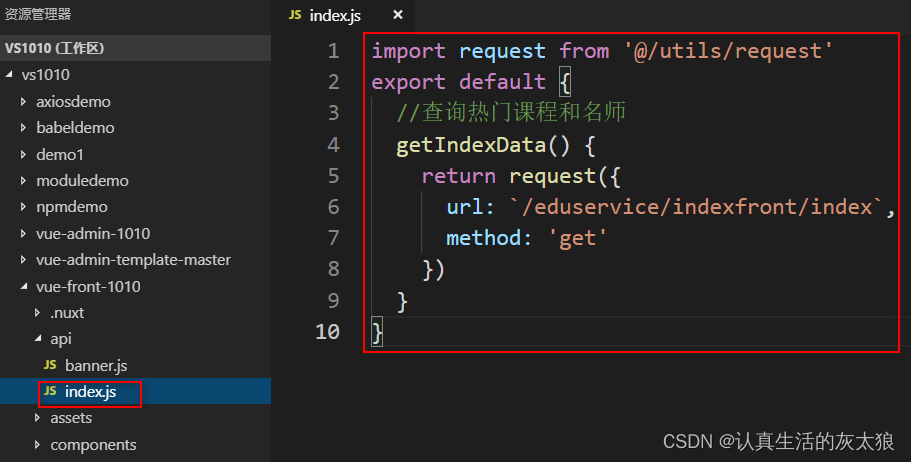Open the demo1 folder
This screenshot has width=911, height=462.
point(59,154)
